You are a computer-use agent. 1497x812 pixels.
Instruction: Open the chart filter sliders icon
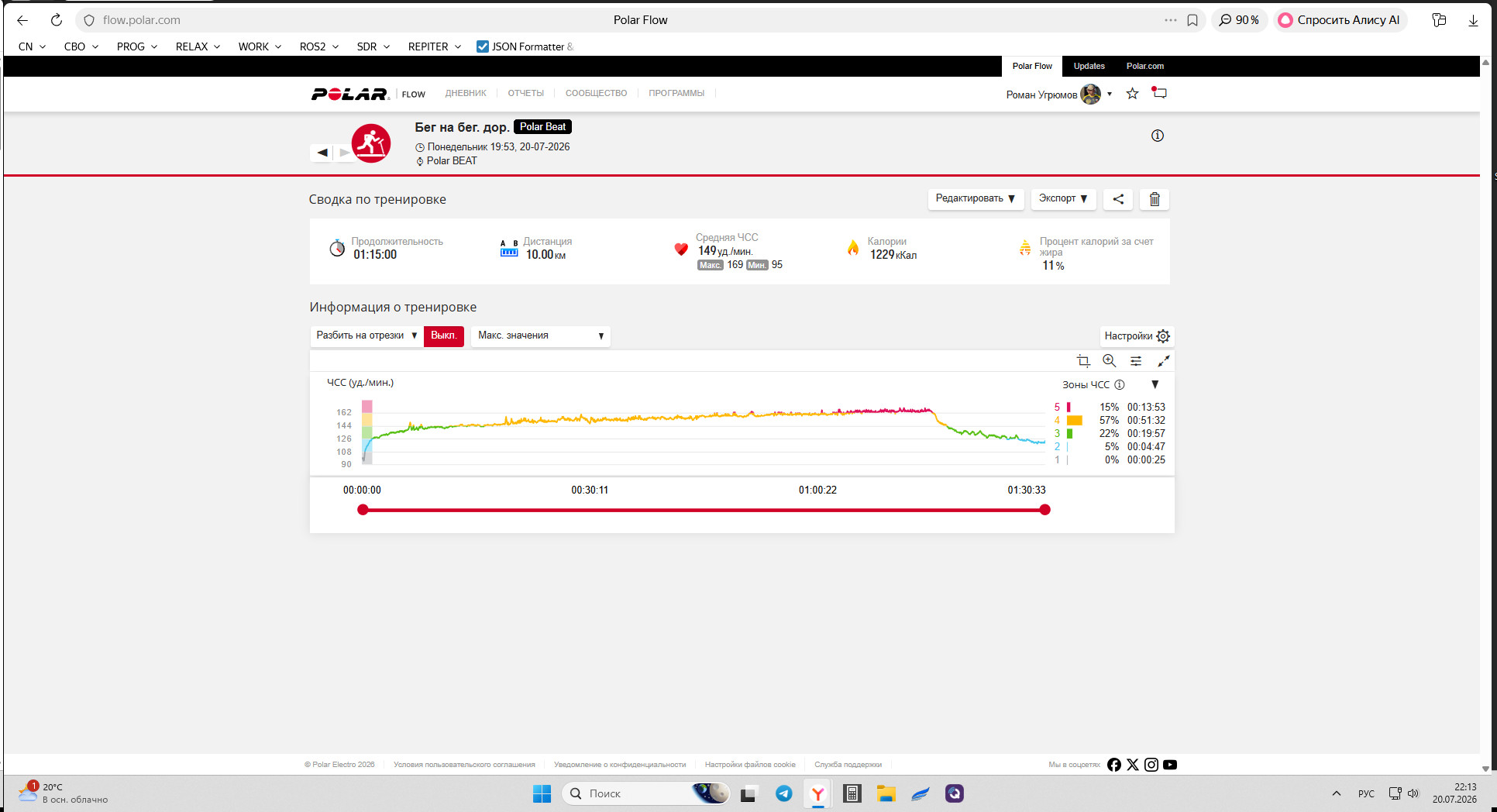[x=1136, y=361]
